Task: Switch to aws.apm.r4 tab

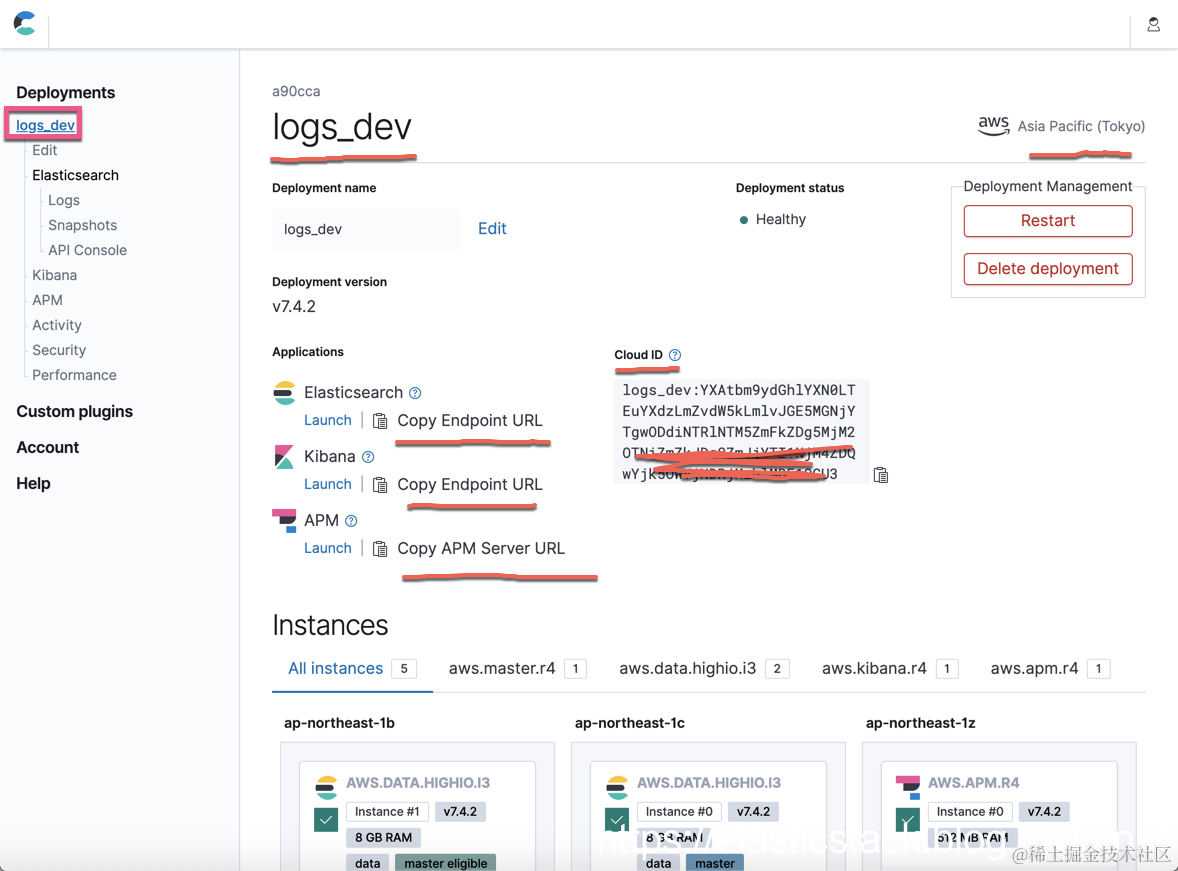Action: 1050,668
